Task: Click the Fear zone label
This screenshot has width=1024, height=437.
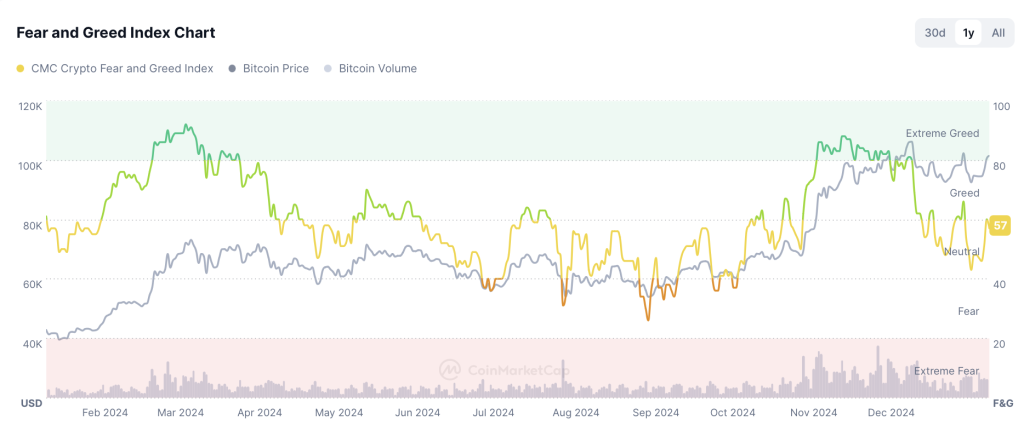Action: (968, 311)
